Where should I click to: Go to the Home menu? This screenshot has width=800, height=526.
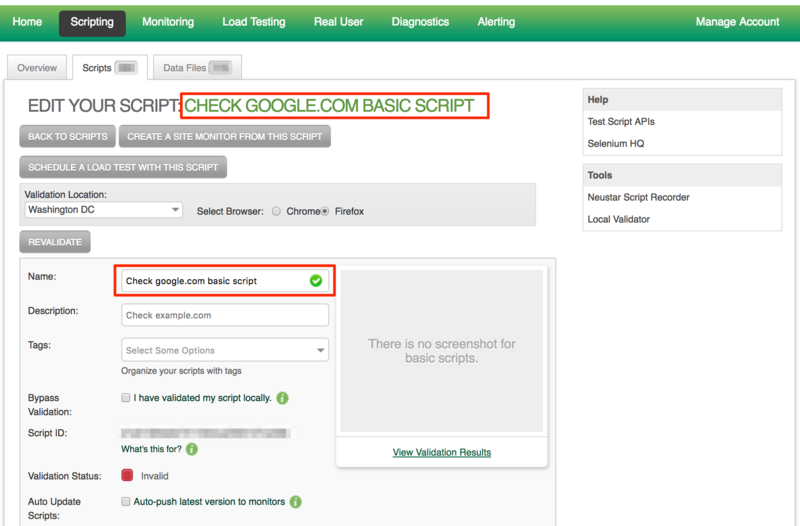[x=27, y=22]
